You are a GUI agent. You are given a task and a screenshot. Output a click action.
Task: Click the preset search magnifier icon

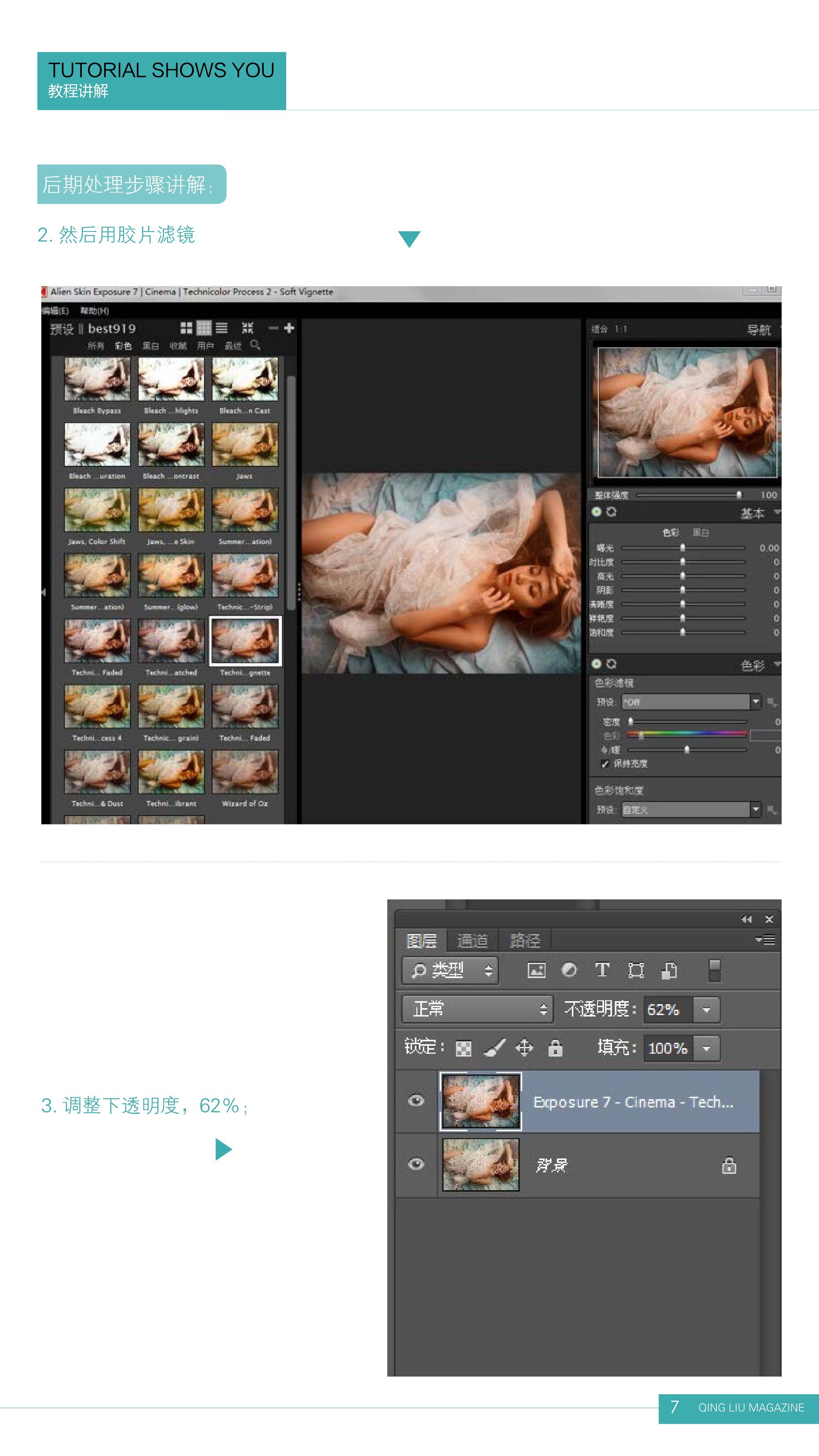(x=255, y=345)
